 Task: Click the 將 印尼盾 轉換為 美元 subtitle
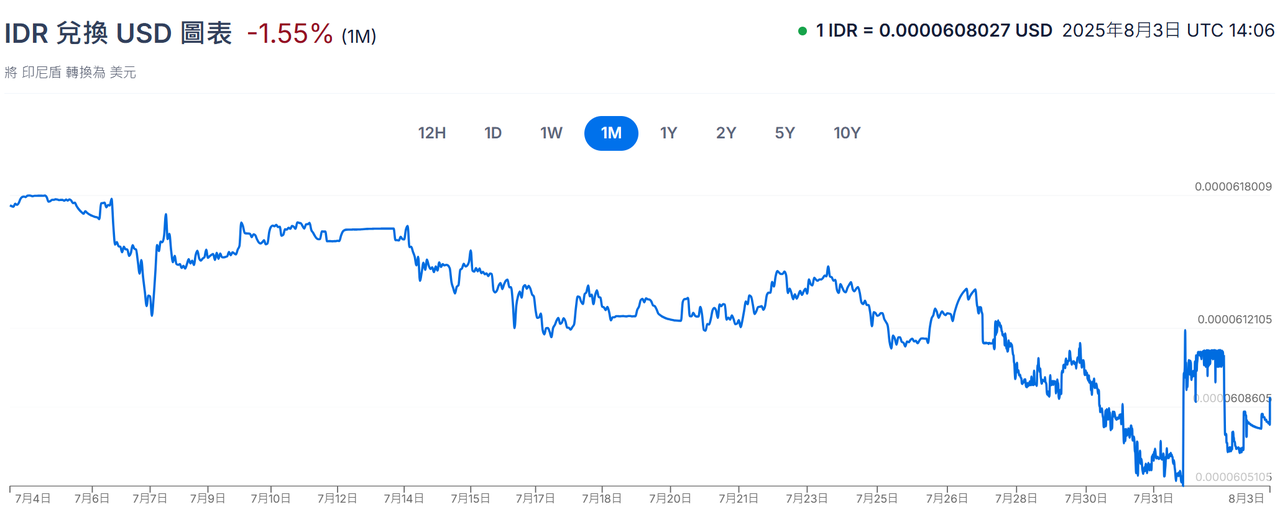pyautogui.click(x=70, y=72)
